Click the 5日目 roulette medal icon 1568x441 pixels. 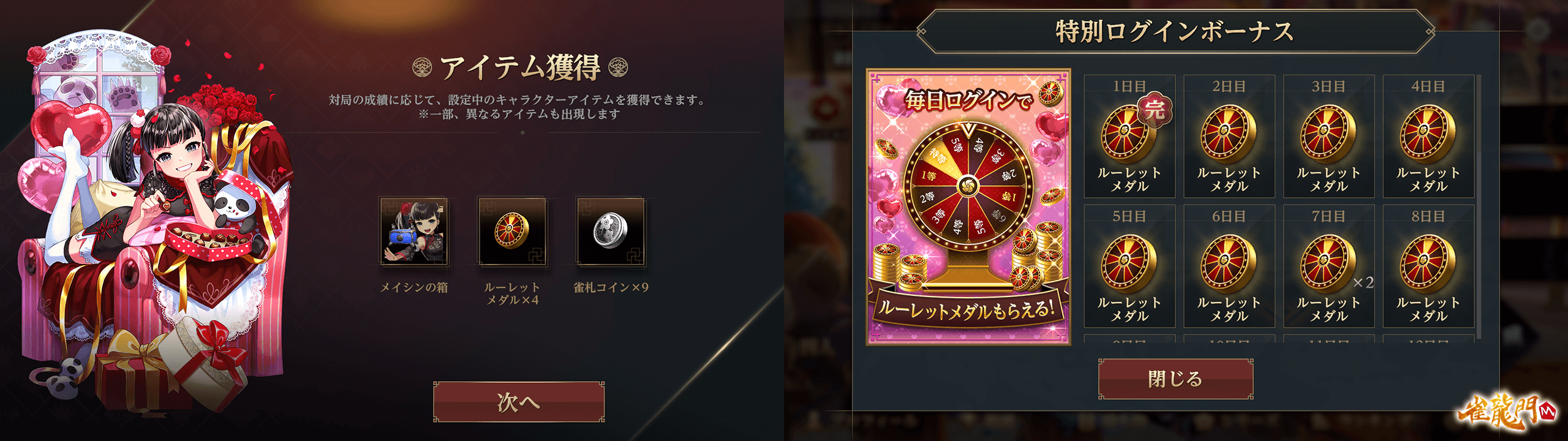[1129, 264]
